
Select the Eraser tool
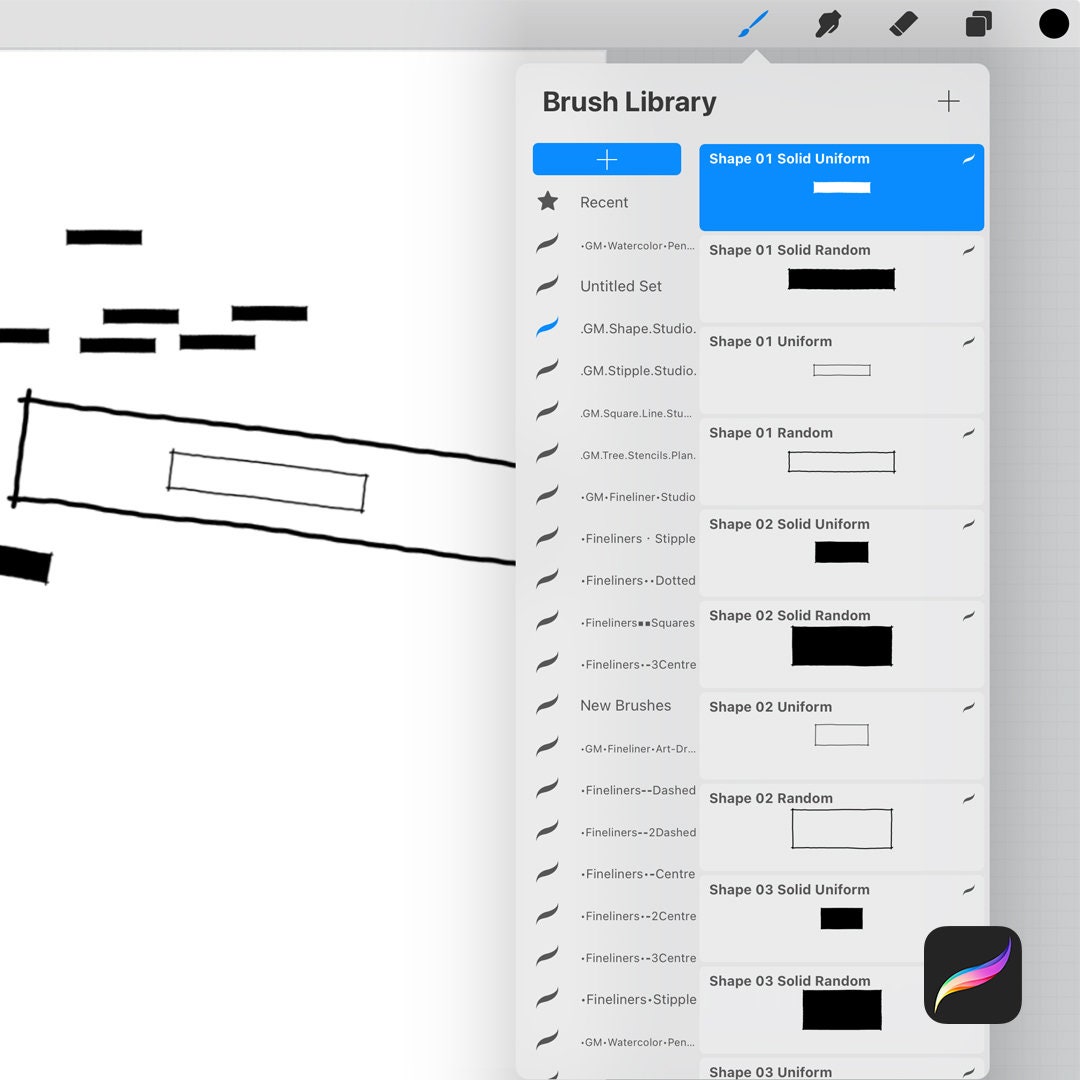pos(902,22)
